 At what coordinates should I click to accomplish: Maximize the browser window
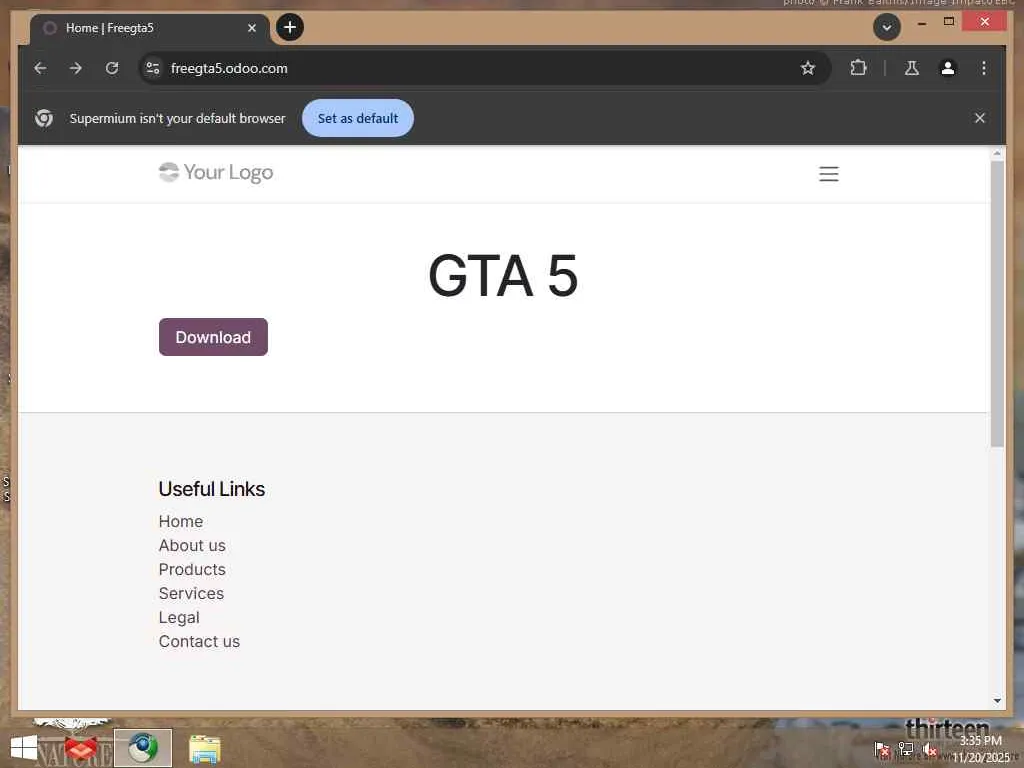coord(949,23)
